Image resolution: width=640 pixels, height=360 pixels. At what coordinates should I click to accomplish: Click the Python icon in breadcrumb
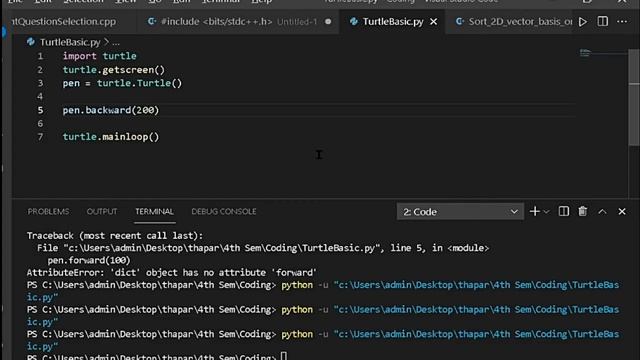pos(31,42)
